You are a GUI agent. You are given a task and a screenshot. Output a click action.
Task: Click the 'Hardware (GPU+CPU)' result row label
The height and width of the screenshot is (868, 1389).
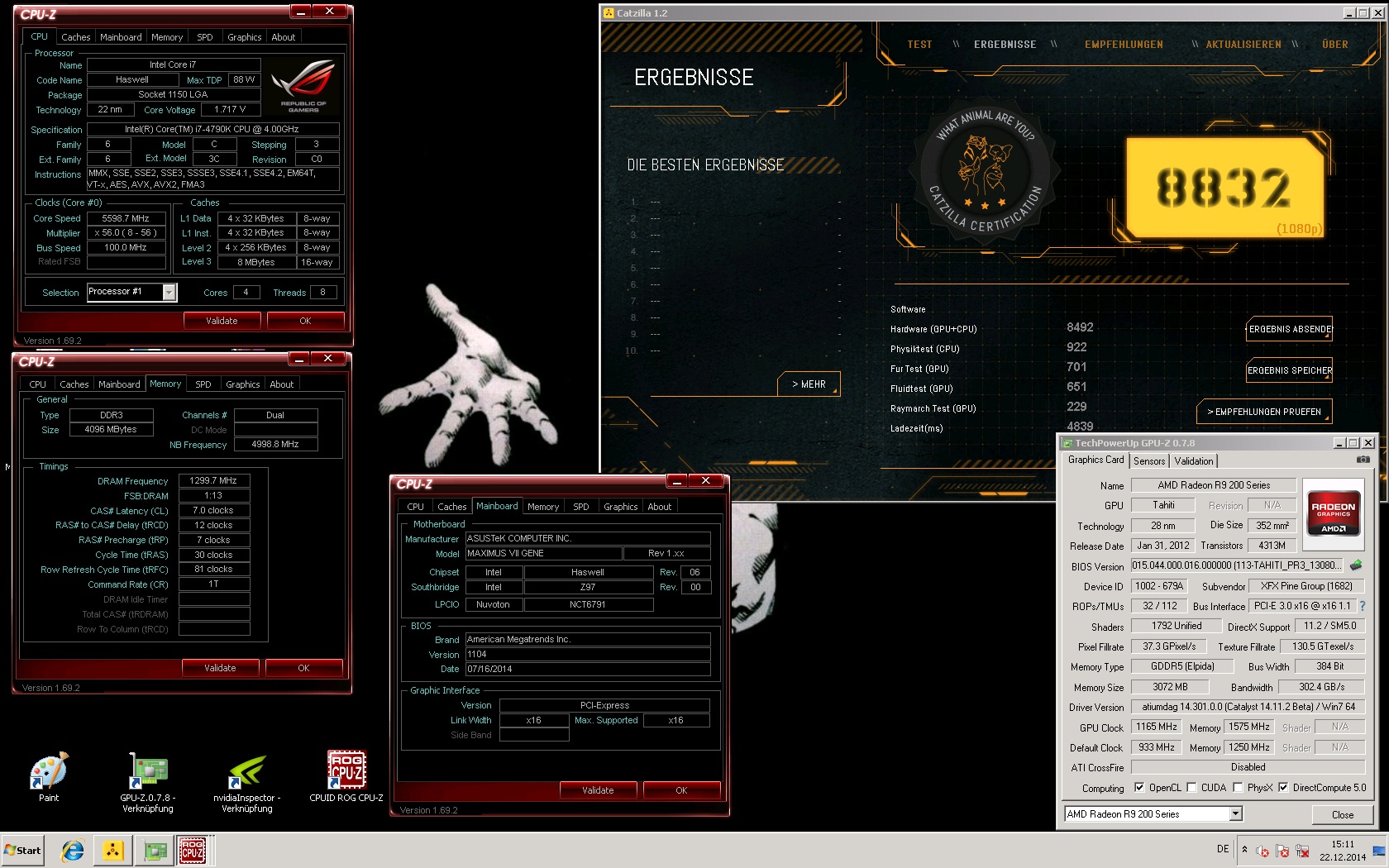[x=933, y=329]
